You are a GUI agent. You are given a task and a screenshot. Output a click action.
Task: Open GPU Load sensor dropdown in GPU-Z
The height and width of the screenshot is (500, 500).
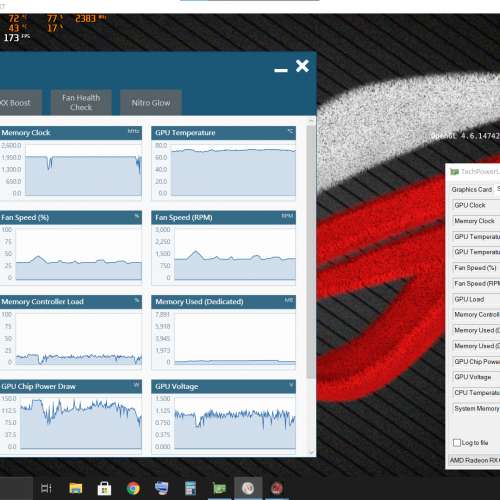(476, 299)
